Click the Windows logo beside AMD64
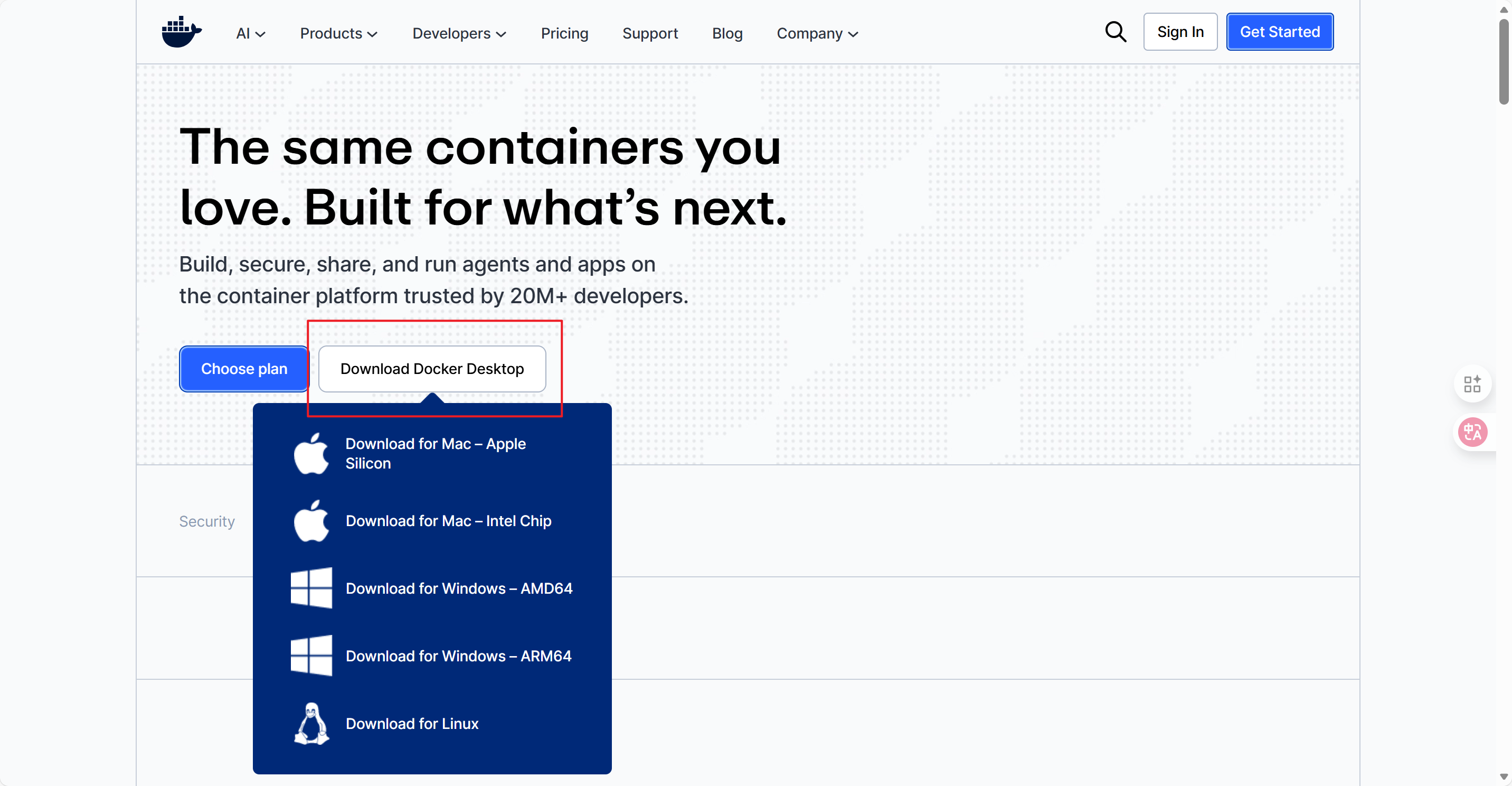The image size is (1512, 786). click(311, 588)
